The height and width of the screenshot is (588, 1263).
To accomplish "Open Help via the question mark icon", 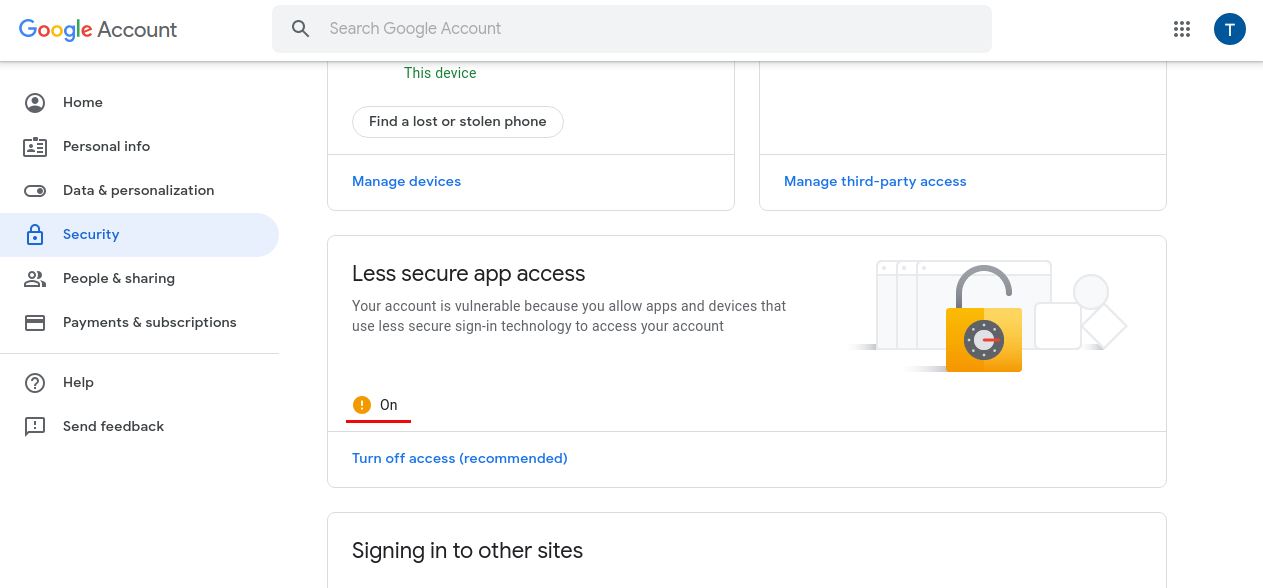I will point(36,382).
